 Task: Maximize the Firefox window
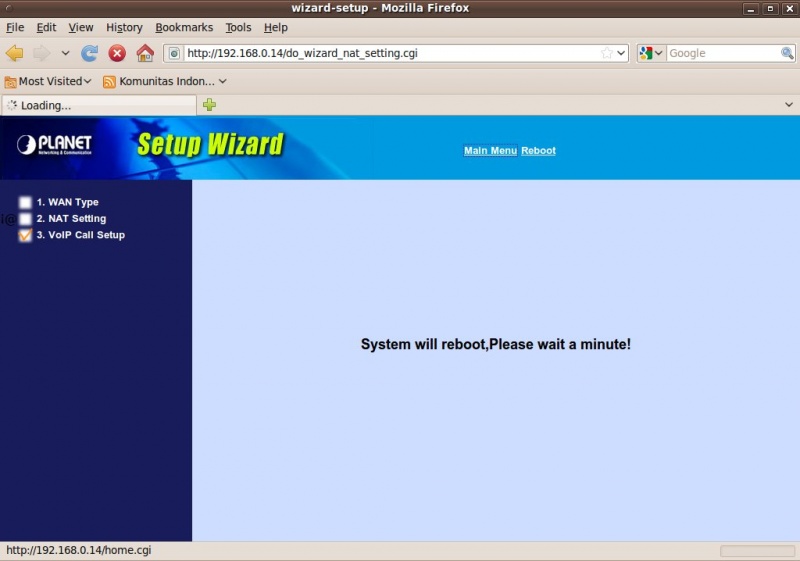coord(770,9)
